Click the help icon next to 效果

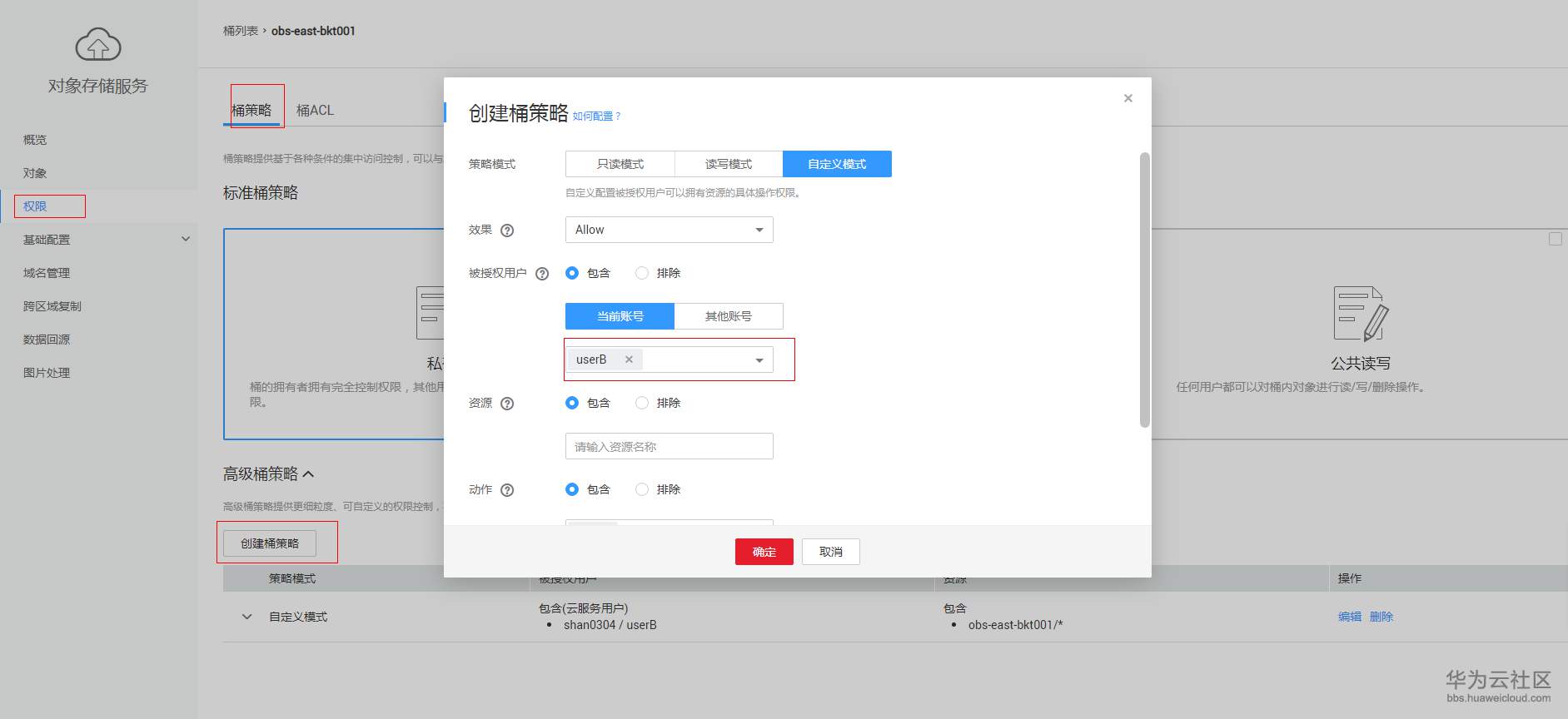point(507,231)
